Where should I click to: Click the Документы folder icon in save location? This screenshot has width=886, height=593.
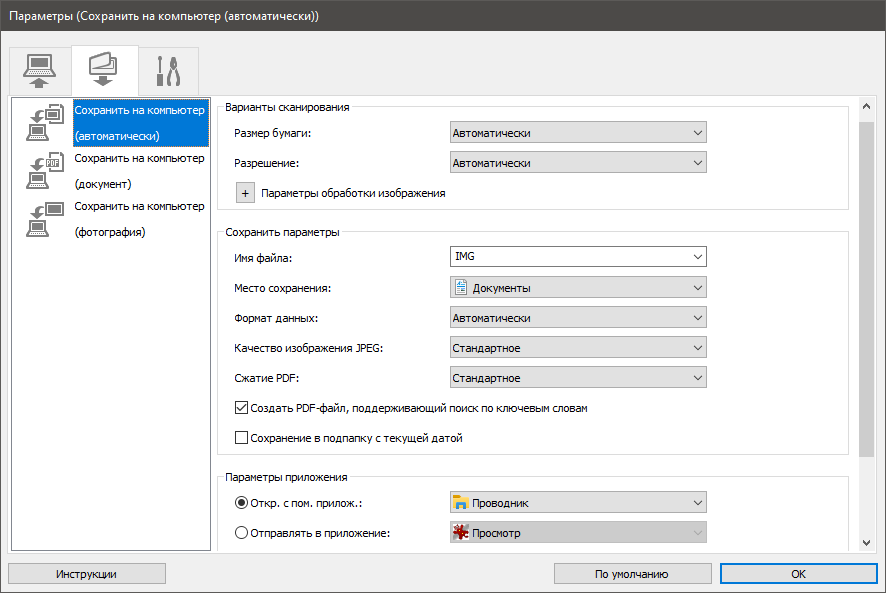coord(461,288)
